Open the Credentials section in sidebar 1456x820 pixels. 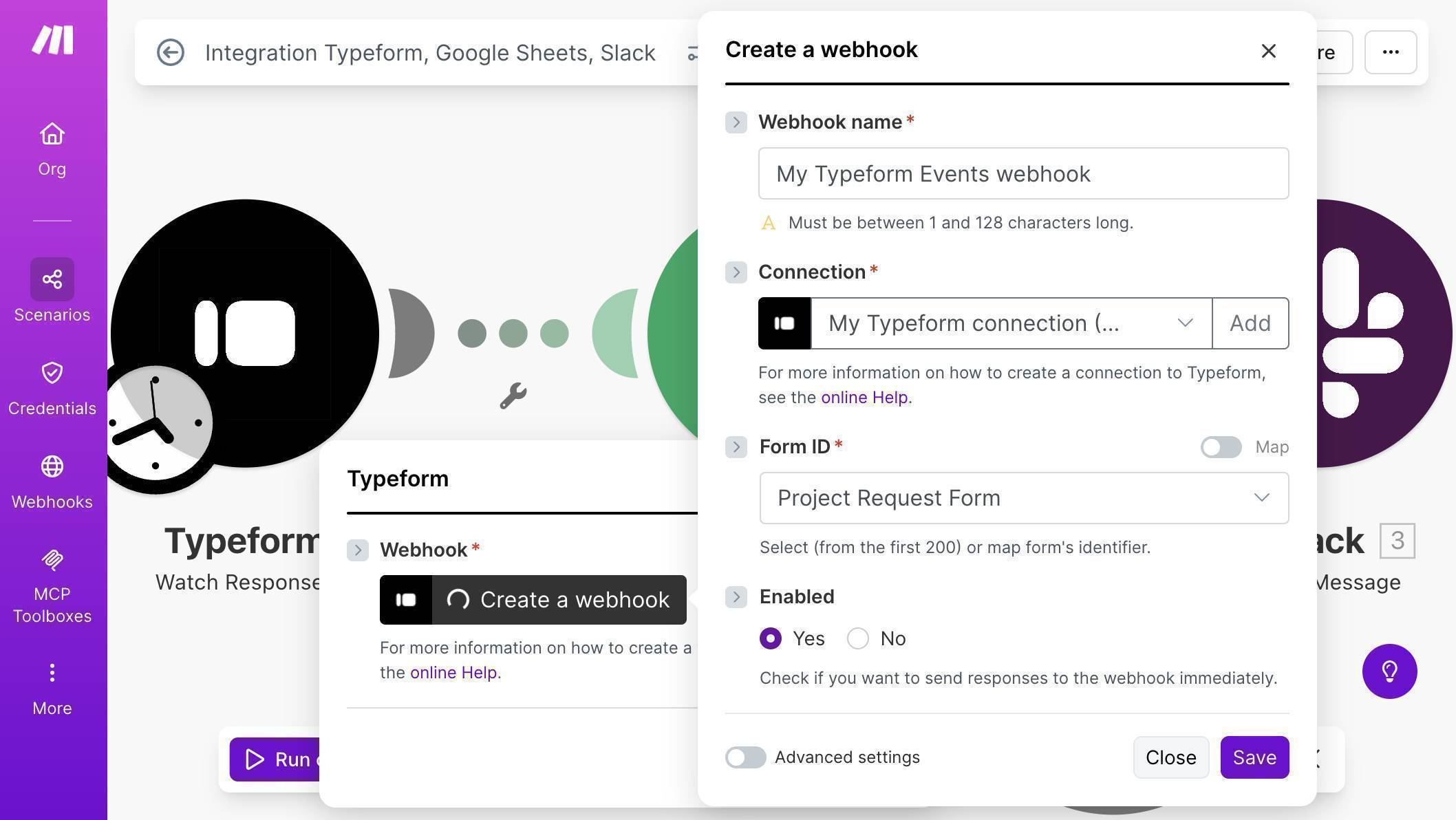(x=52, y=385)
